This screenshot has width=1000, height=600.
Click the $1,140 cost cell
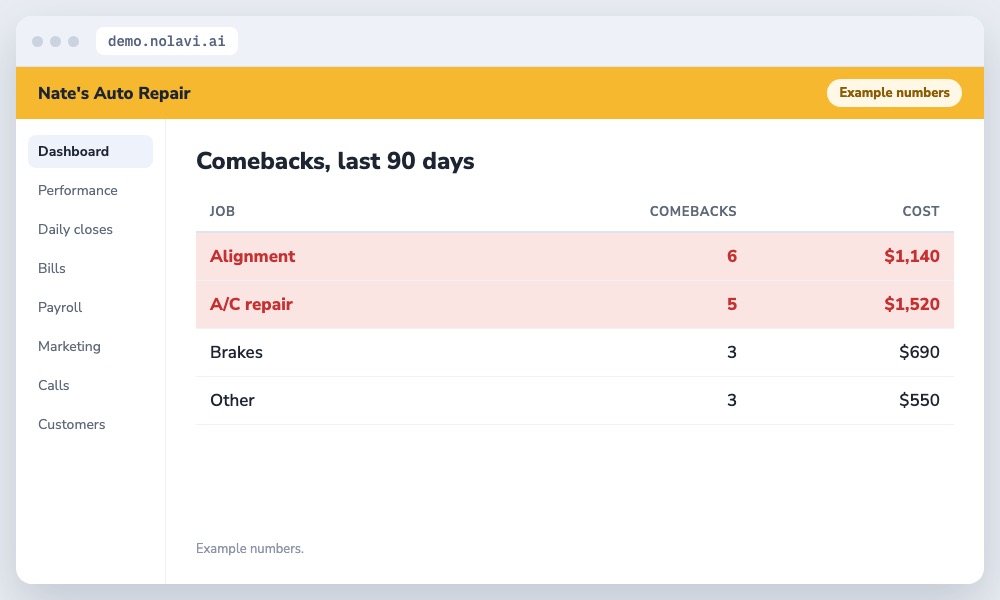pyautogui.click(x=911, y=256)
